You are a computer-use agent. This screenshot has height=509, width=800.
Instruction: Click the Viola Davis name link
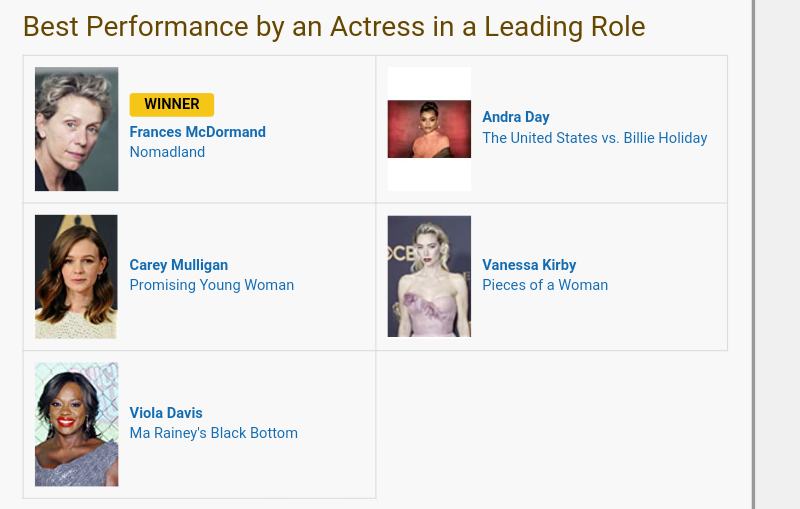(166, 413)
